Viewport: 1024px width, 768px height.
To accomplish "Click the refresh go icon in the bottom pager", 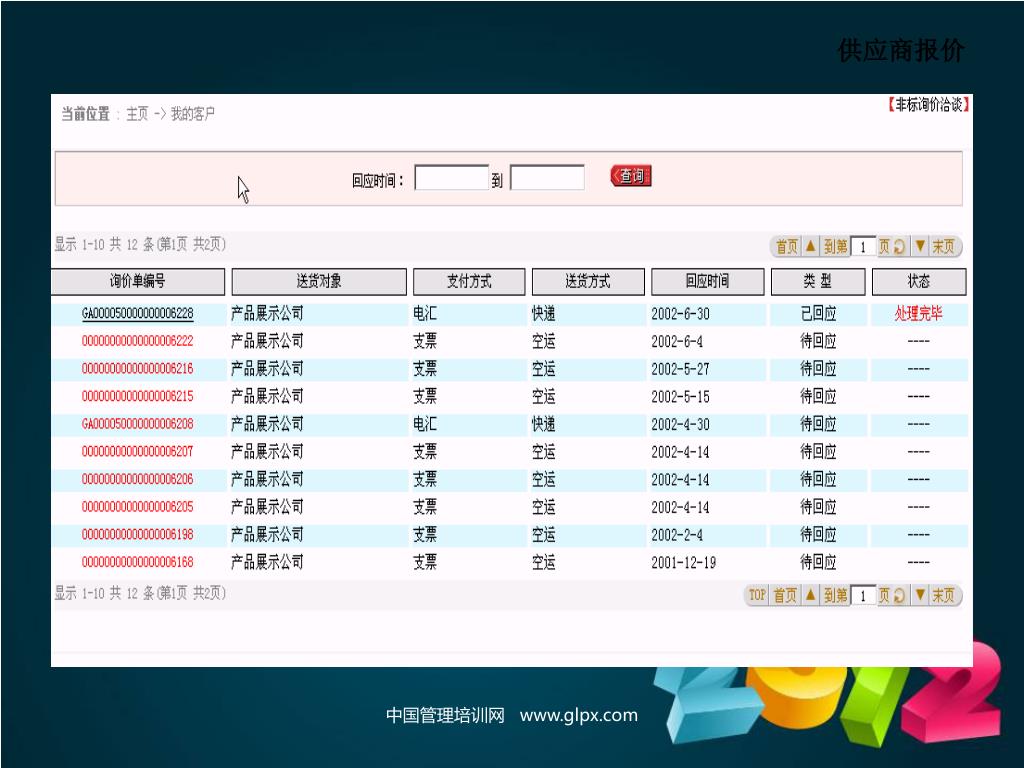I will coord(899,596).
